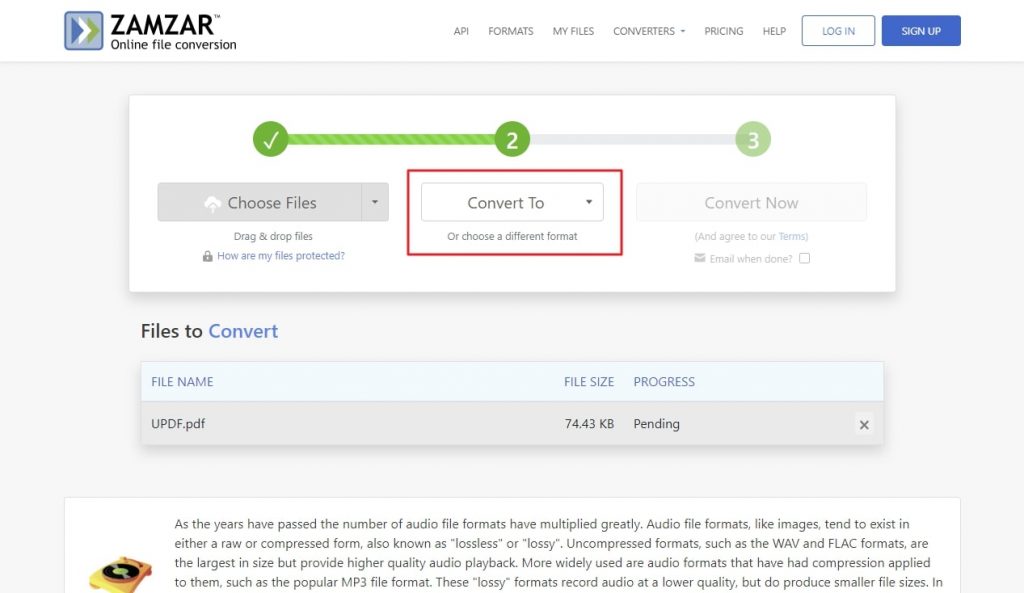Open the Choose Files dropdown arrow
Screen dimensions: 1024x593
(377, 202)
